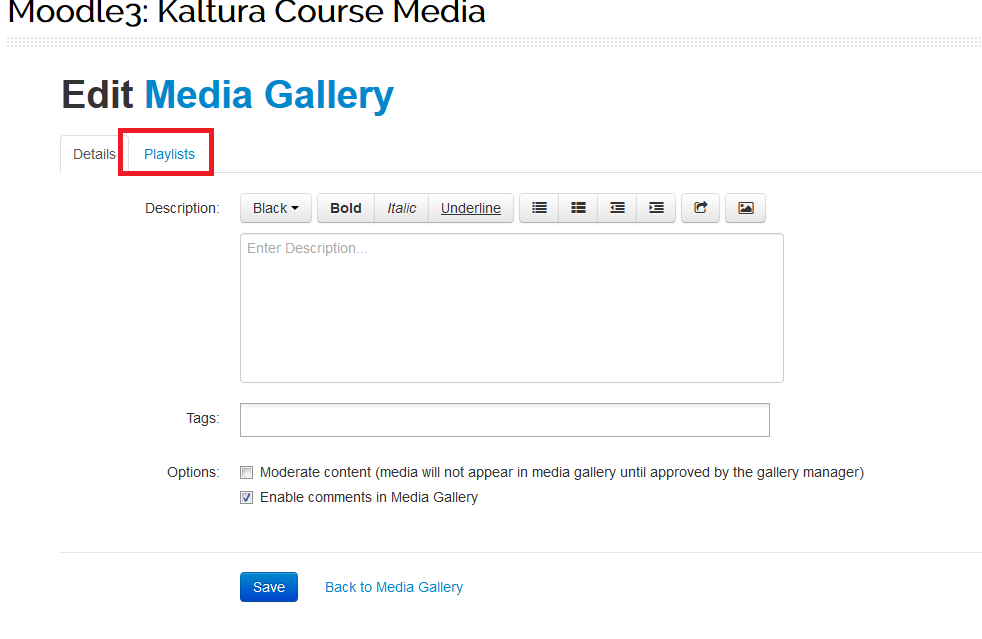Insert an ordered list
The height and width of the screenshot is (639, 982).
coord(578,208)
